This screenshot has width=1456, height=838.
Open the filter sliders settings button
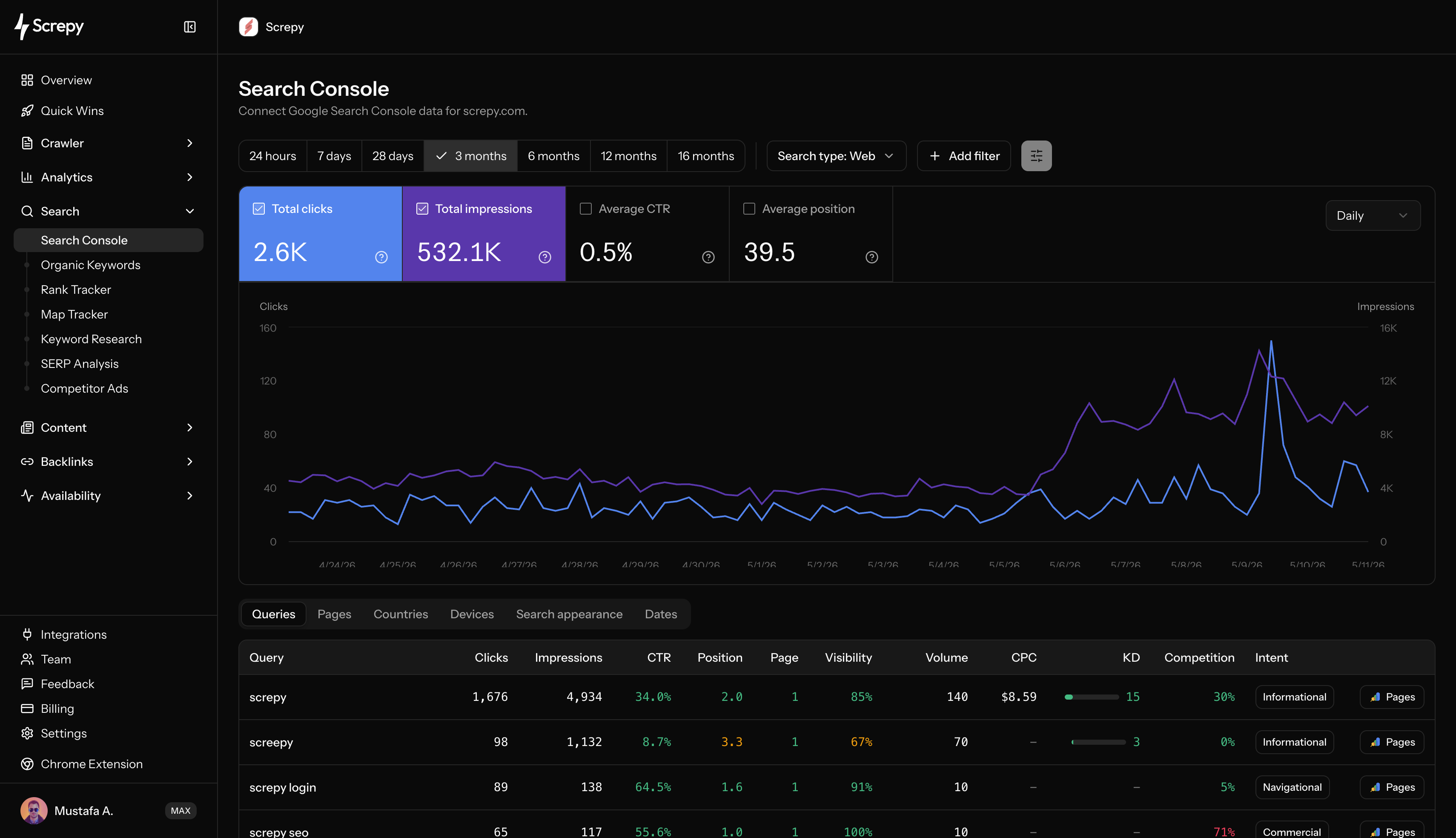(1036, 156)
